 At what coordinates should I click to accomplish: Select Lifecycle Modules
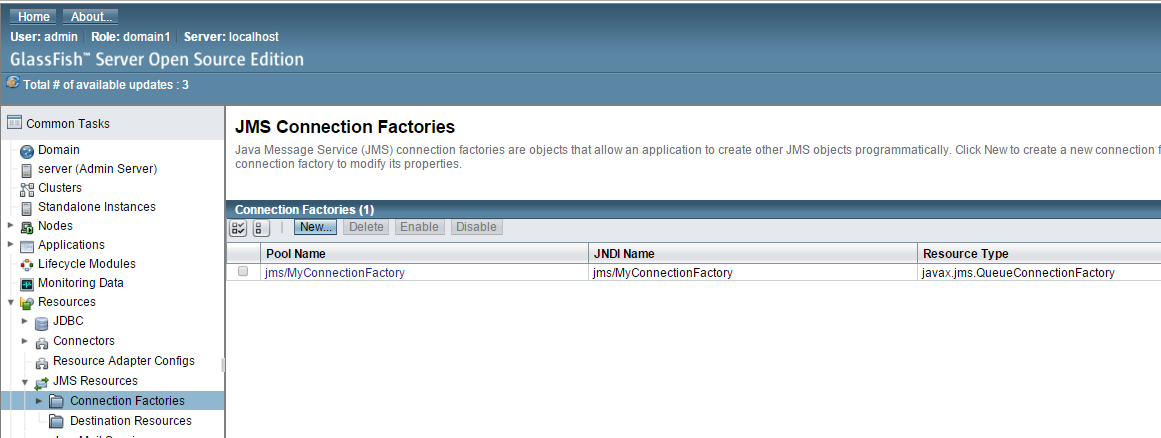(x=87, y=263)
